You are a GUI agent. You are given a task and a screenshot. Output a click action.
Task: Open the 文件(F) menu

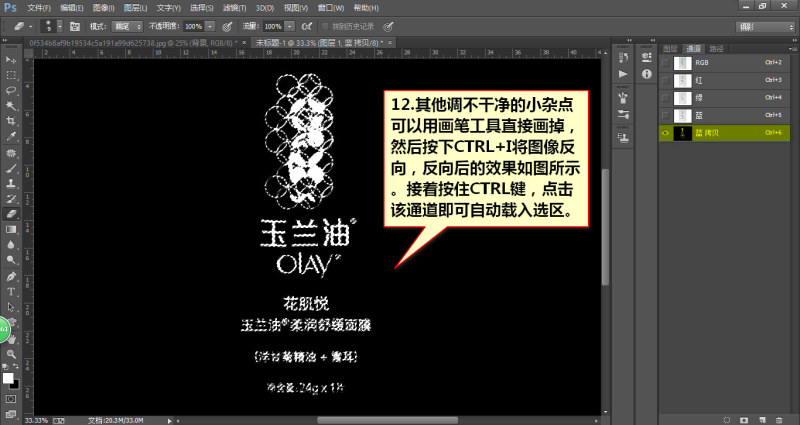[x=38, y=8]
